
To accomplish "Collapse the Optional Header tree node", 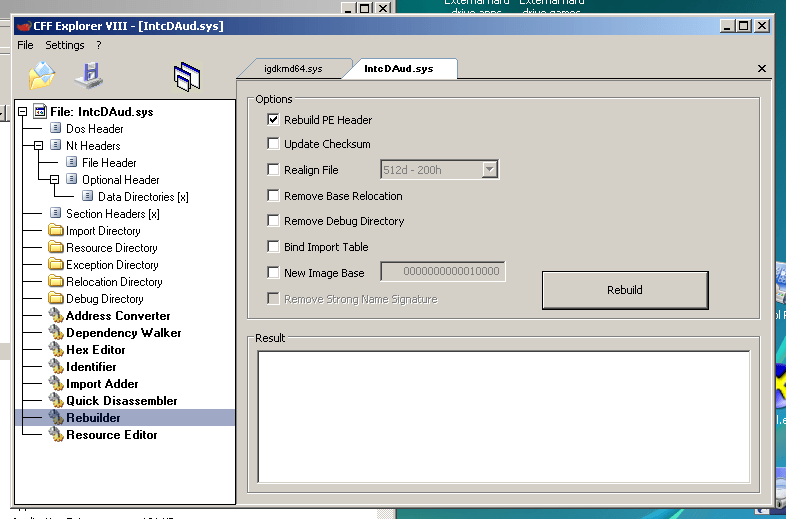I will point(55,180).
